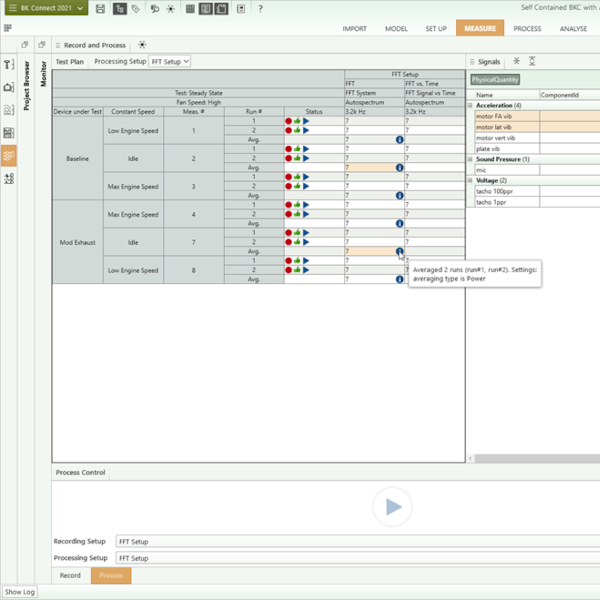Select the Record tab at bottom
Image resolution: width=600 pixels, height=600 pixels.
(70, 576)
